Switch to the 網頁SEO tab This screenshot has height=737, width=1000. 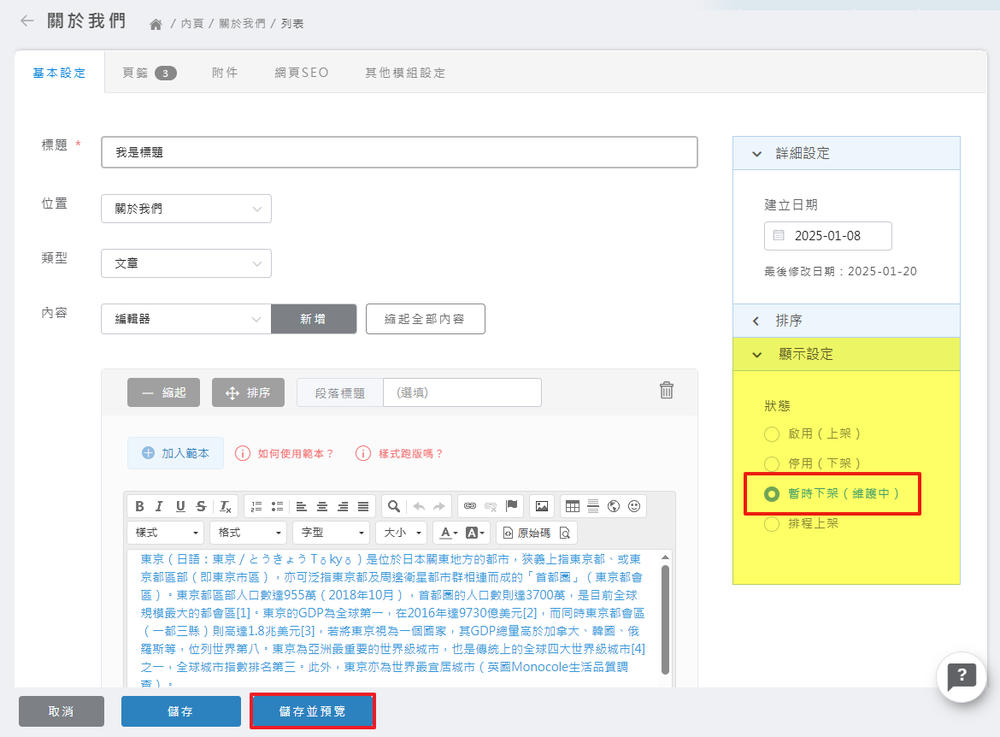301,73
